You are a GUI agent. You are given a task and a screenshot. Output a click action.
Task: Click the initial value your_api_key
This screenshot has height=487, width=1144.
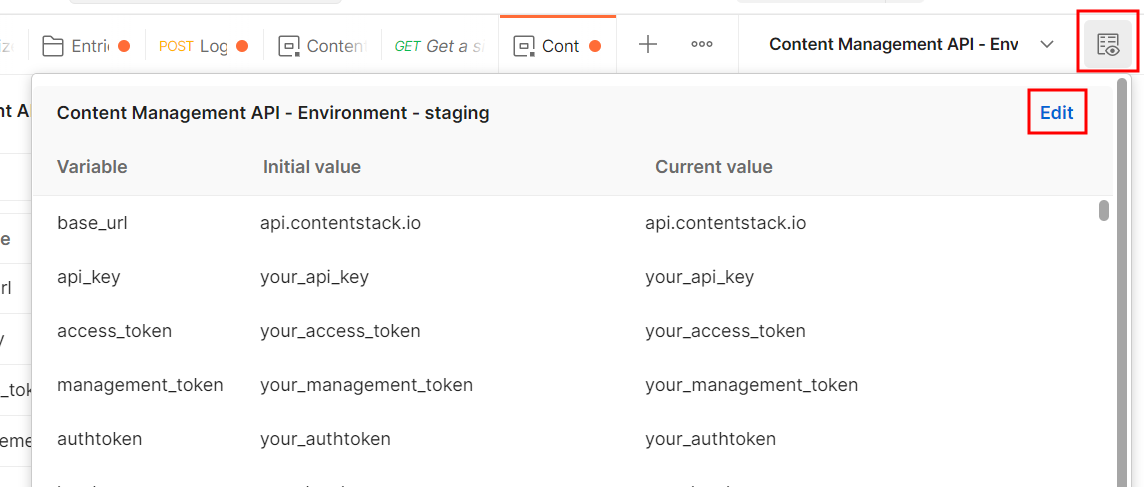click(x=314, y=277)
